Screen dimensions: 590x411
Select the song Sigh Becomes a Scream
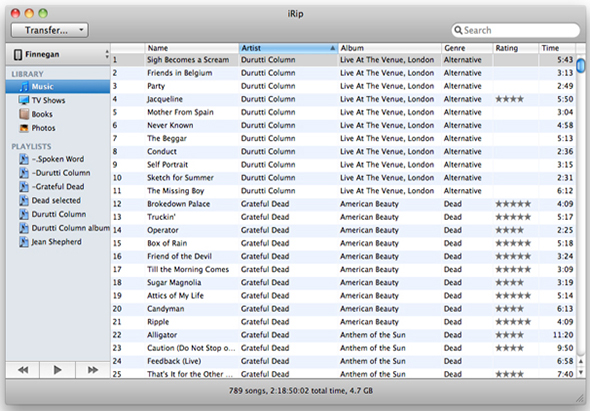pos(188,60)
